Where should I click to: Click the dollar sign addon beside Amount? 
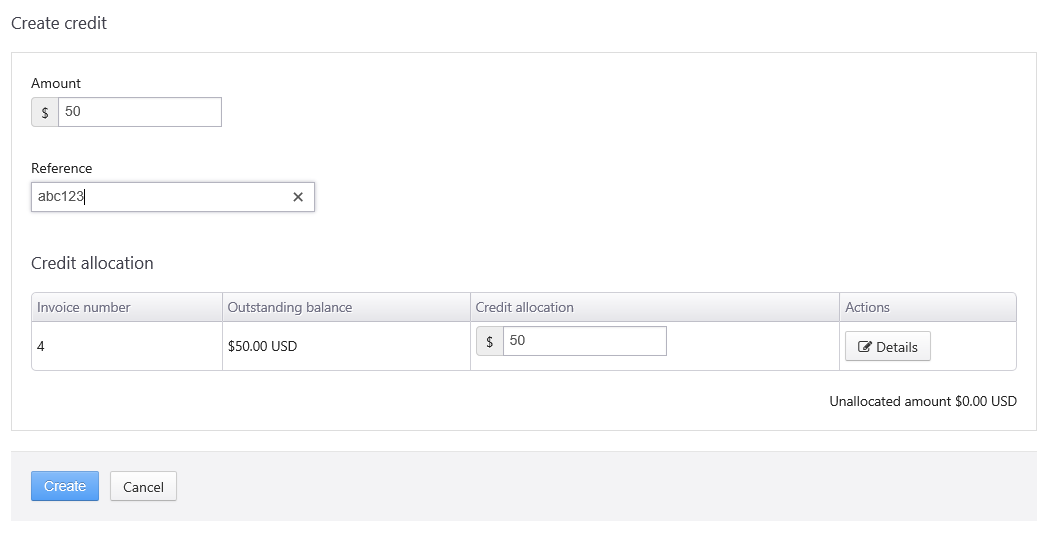coord(45,112)
